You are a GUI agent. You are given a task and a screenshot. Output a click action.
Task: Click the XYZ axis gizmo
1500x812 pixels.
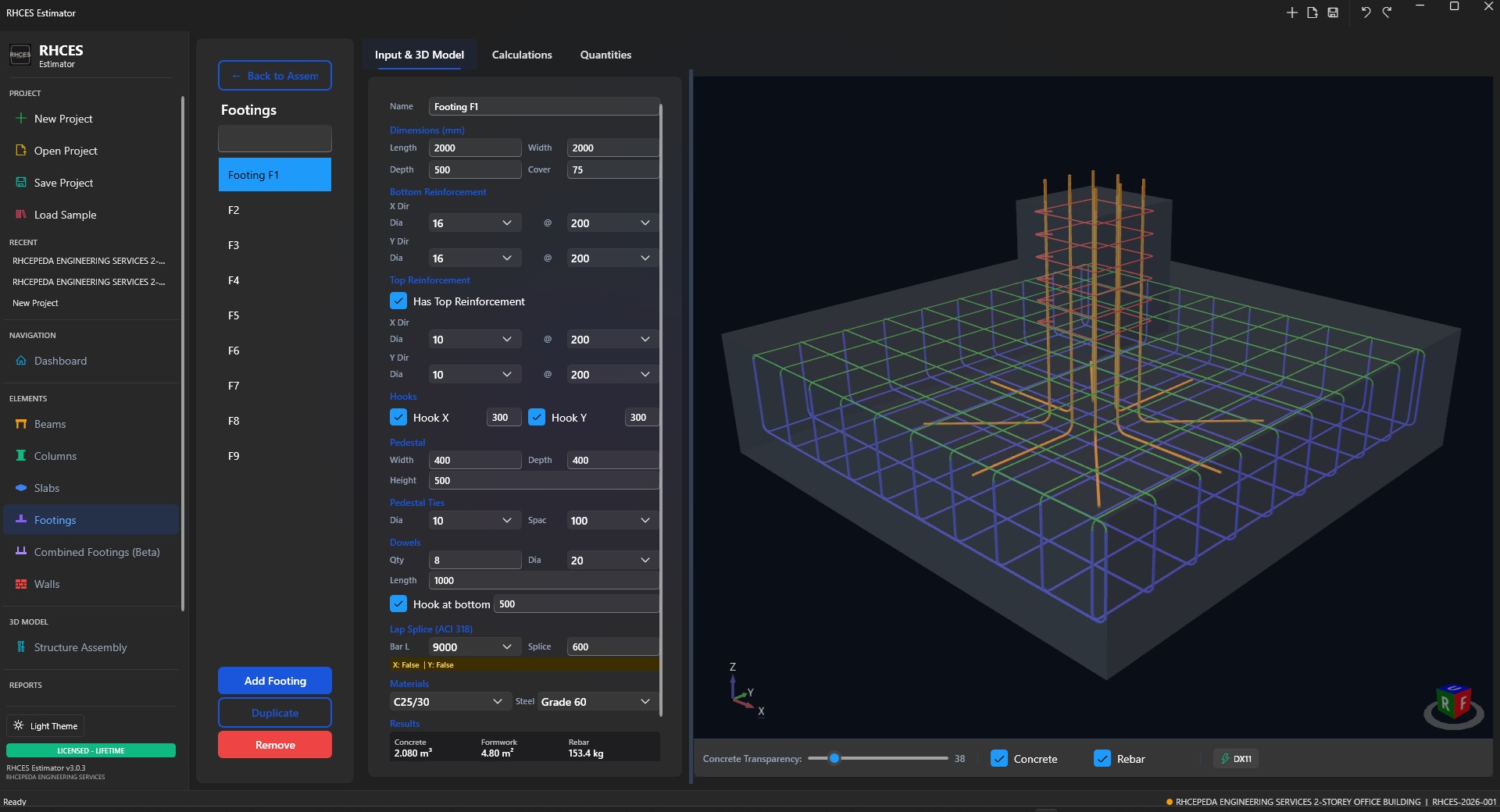(746, 690)
